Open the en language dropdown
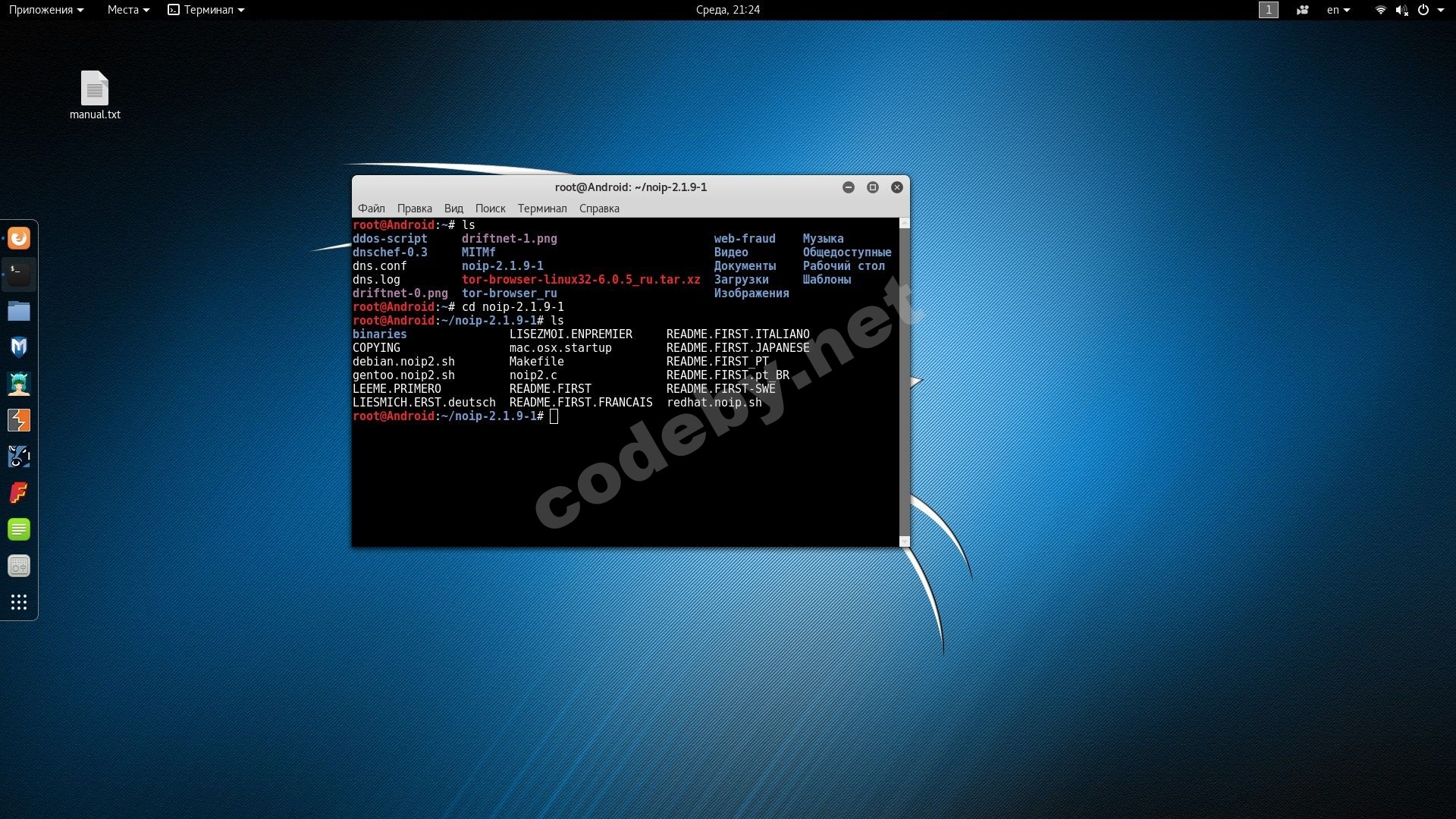 [x=1338, y=10]
